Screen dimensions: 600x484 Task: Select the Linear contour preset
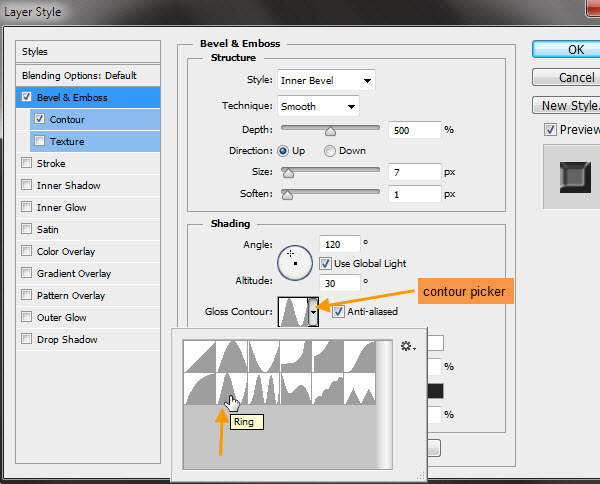point(199,357)
